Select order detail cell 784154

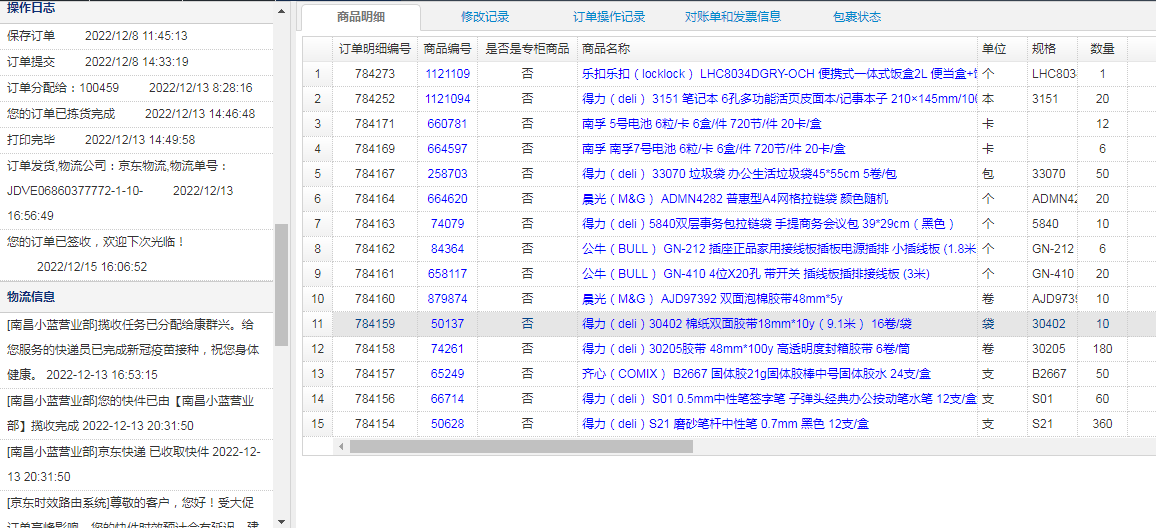click(x=375, y=424)
